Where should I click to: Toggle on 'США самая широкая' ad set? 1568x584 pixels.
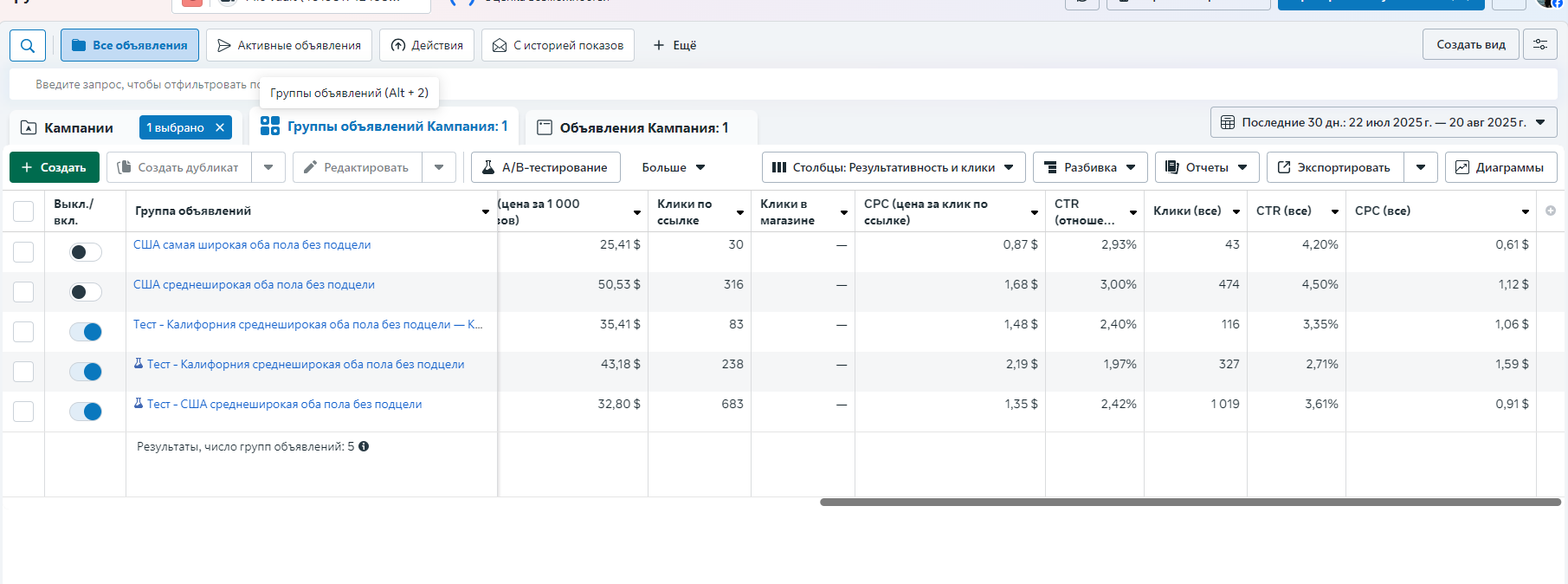coord(86,252)
